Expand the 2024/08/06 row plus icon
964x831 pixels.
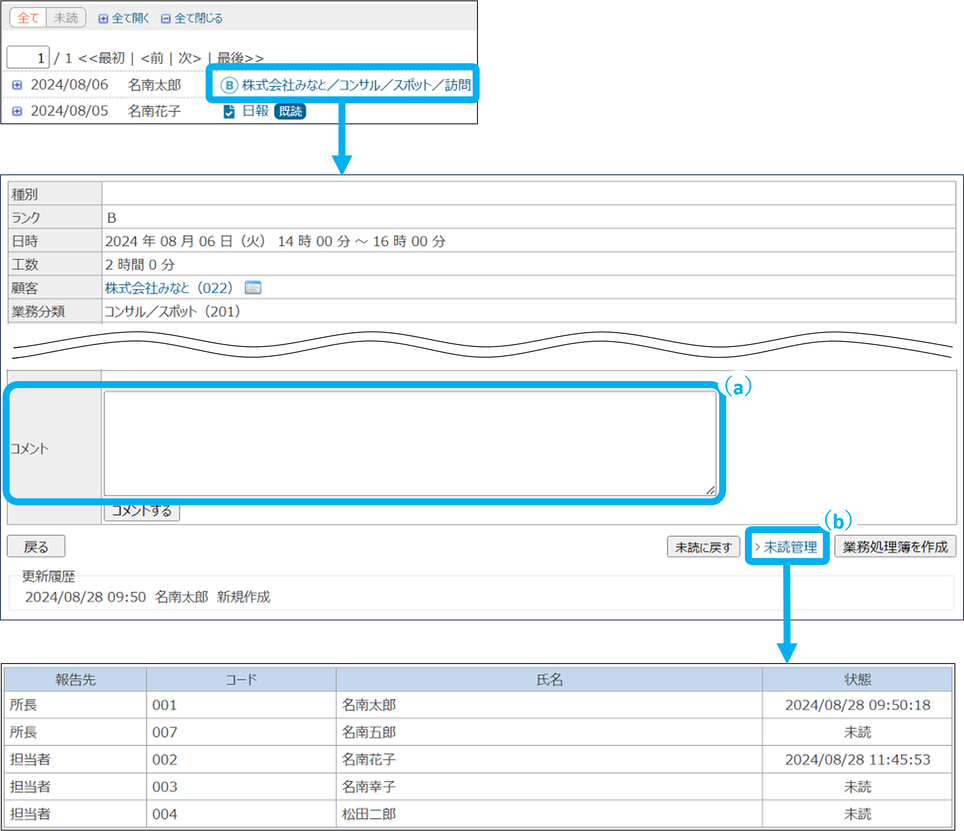coord(17,85)
